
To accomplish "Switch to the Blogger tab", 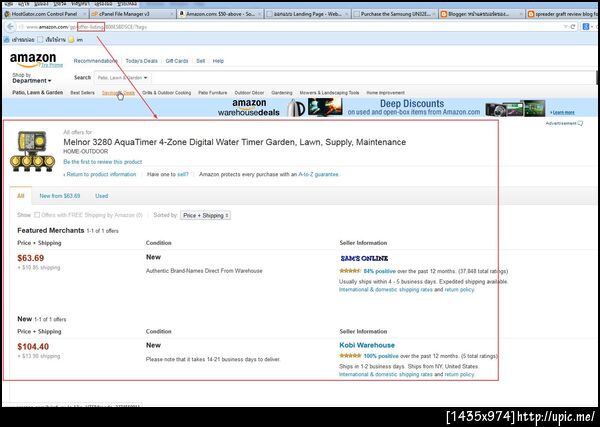I will tap(482, 14).
